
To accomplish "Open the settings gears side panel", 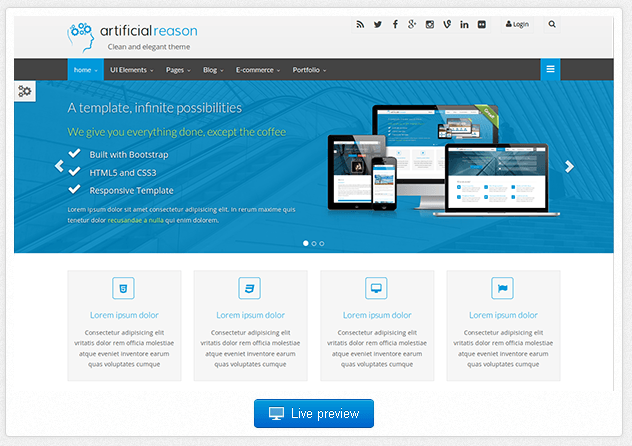I will pos(25,91).
